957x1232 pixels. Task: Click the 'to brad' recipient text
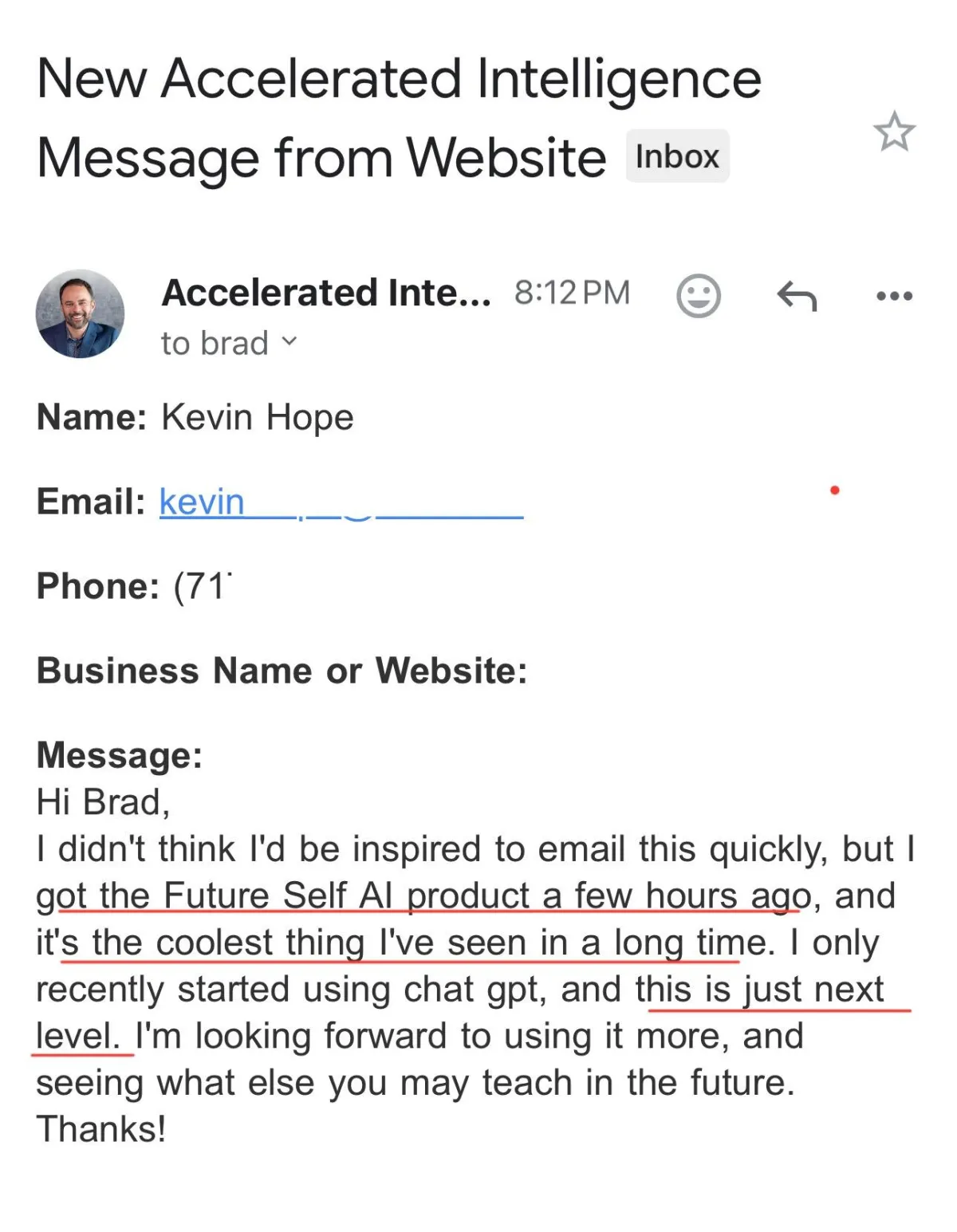[x=215, y=343]
